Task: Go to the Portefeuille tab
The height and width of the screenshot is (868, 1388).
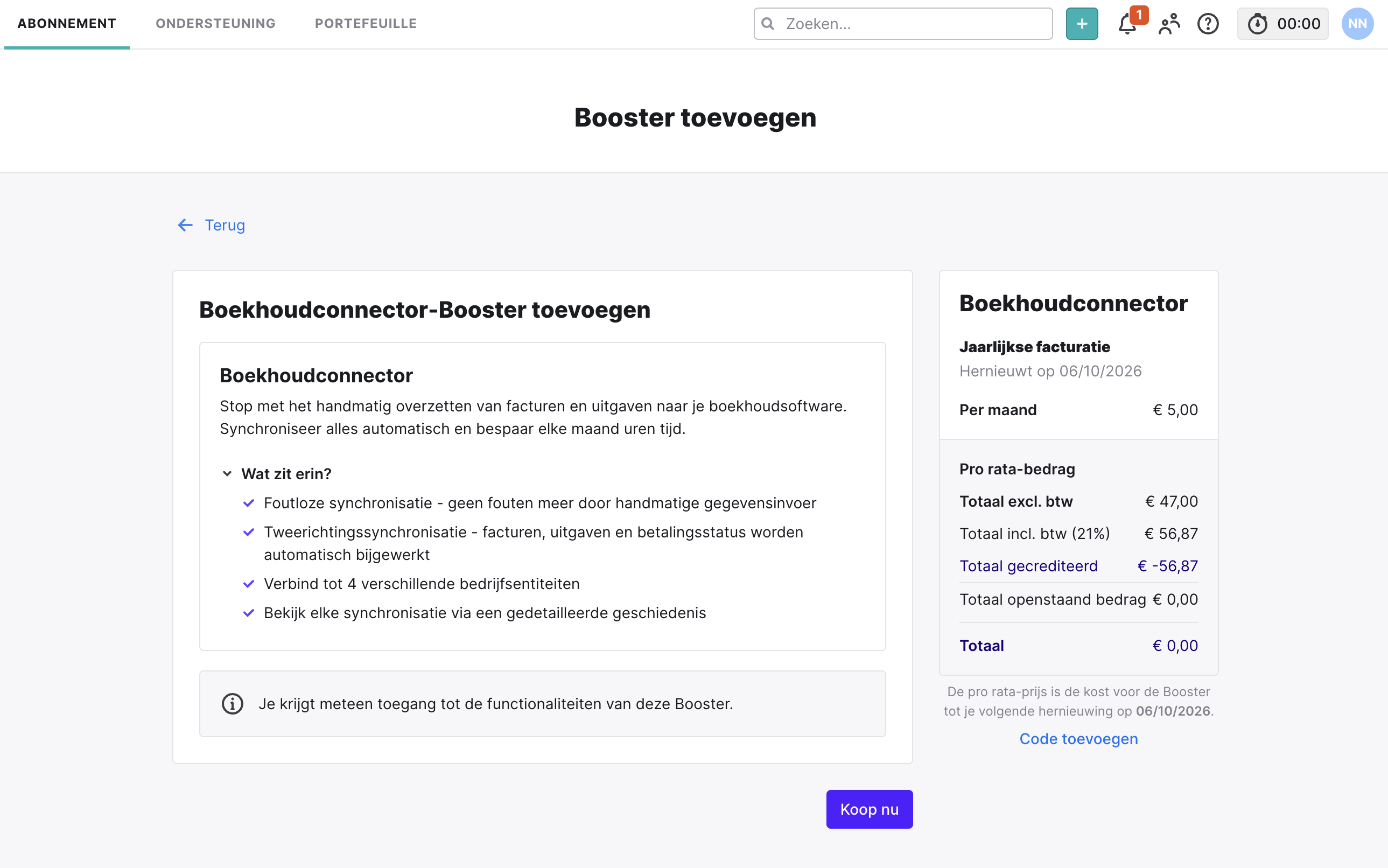Action: coord(366,24)
